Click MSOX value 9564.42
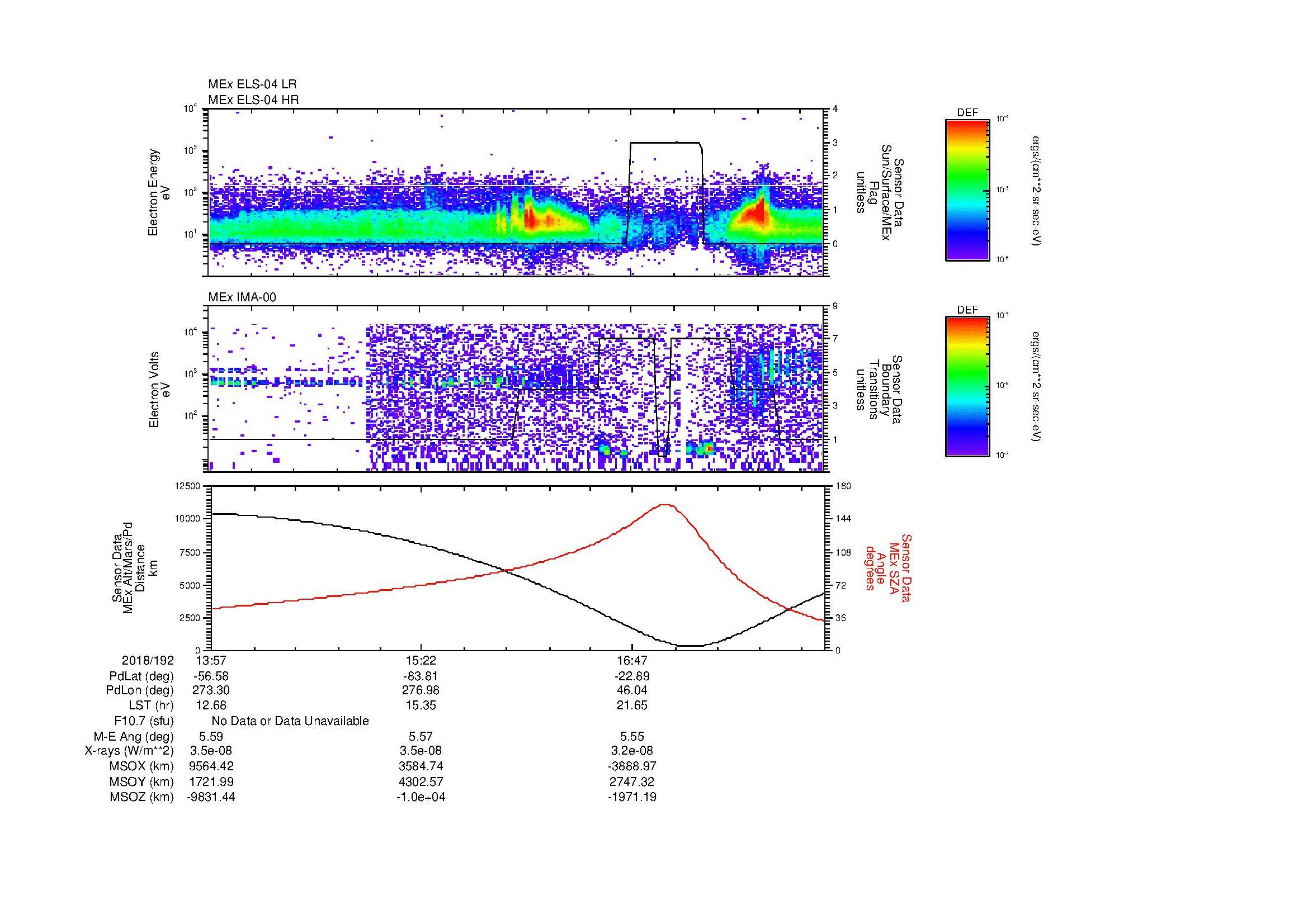 pos(211,766)
